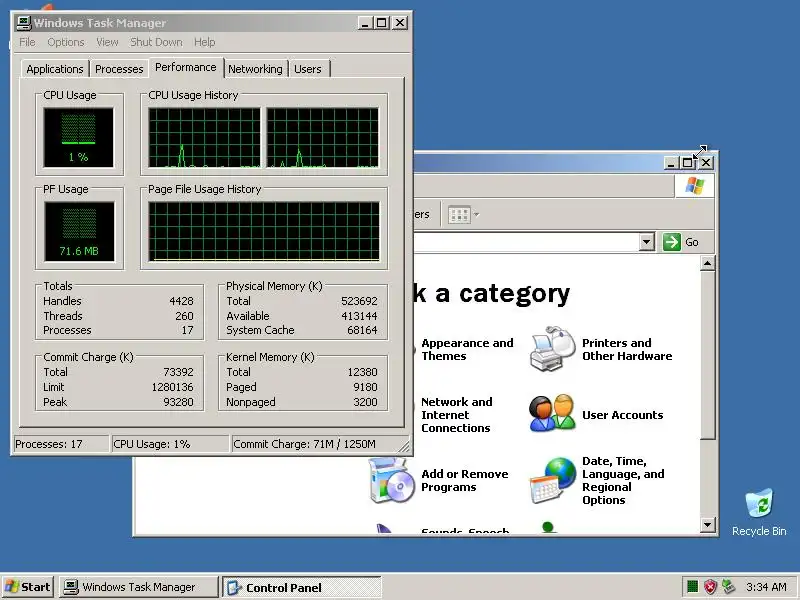
Task: Click Windows Task Manager taskbar button
Action: tap(139, 587)
